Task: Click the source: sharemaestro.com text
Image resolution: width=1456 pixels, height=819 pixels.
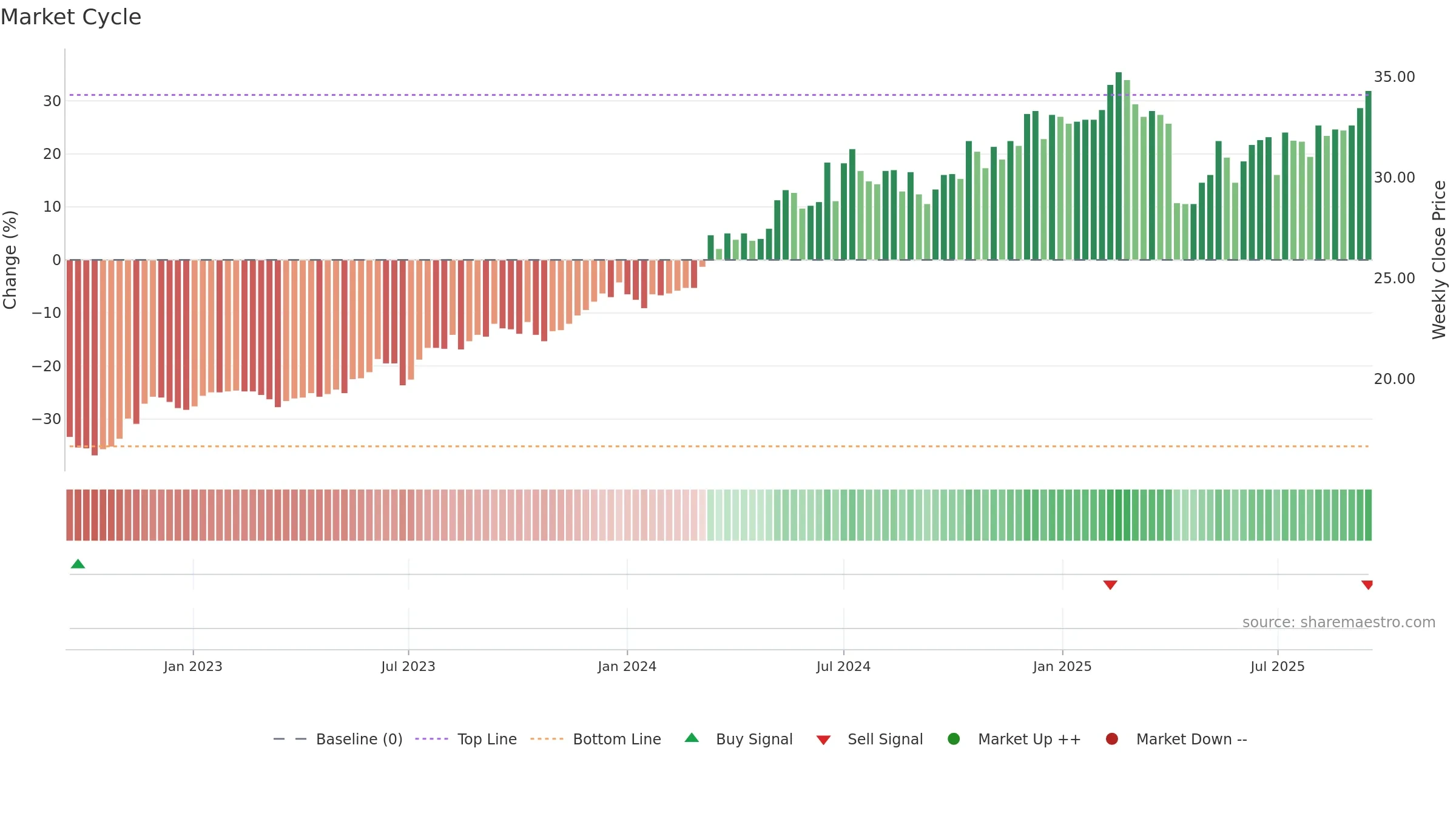Action: tap(1339, 622)
